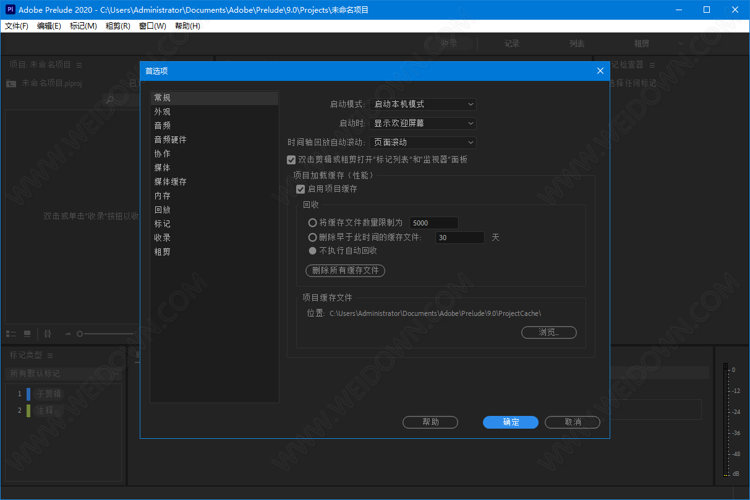The width and height of the screenshot is (750, 500).
Task: Select 音频 preferences category
Action: point(214,126)
